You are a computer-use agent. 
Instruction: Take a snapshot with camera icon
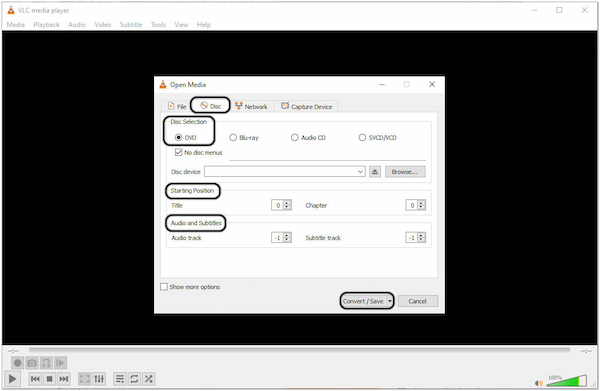pyautogui.click(x=32, y=363)
